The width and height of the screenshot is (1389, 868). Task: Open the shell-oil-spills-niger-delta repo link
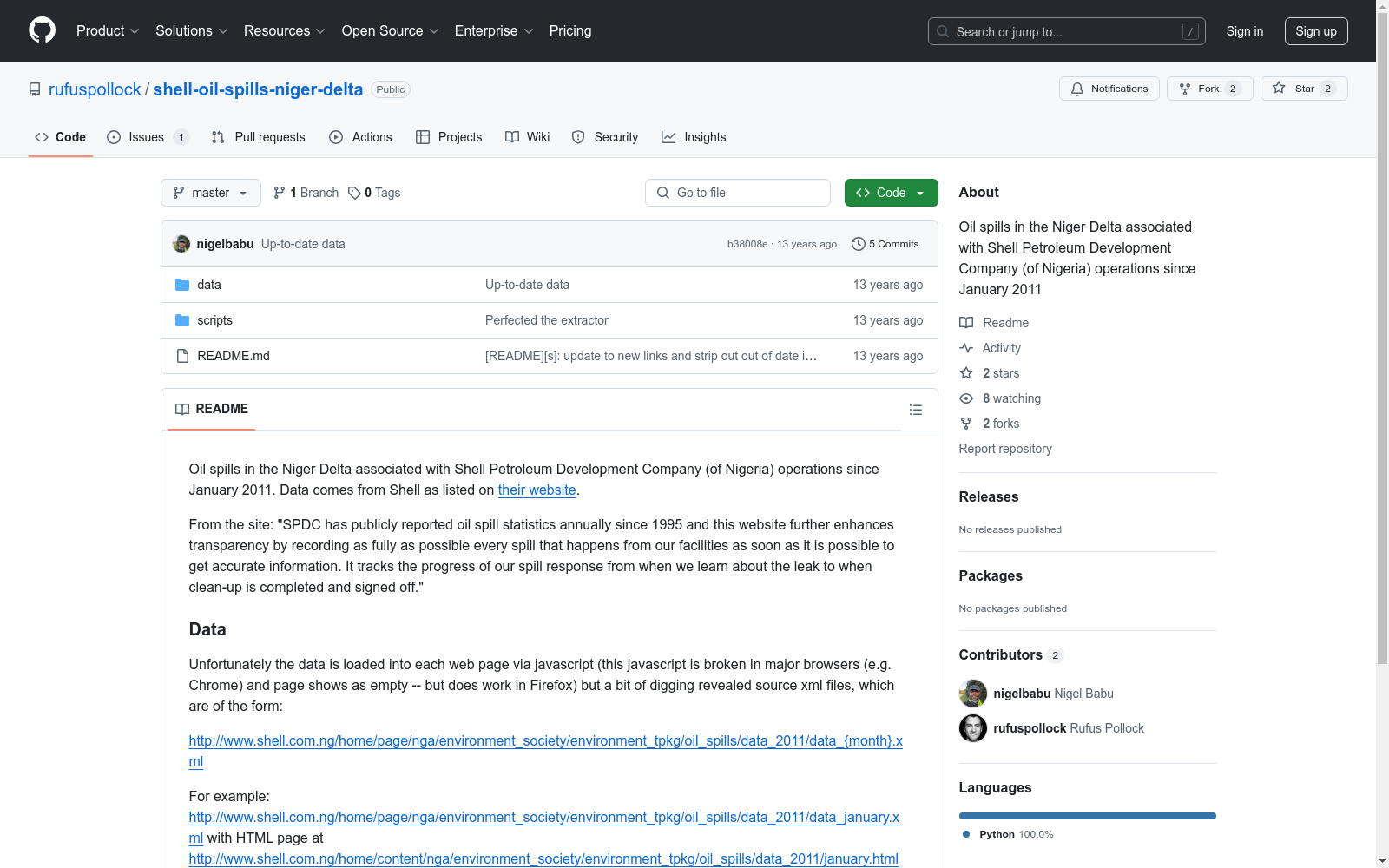(x=258, y=89)
